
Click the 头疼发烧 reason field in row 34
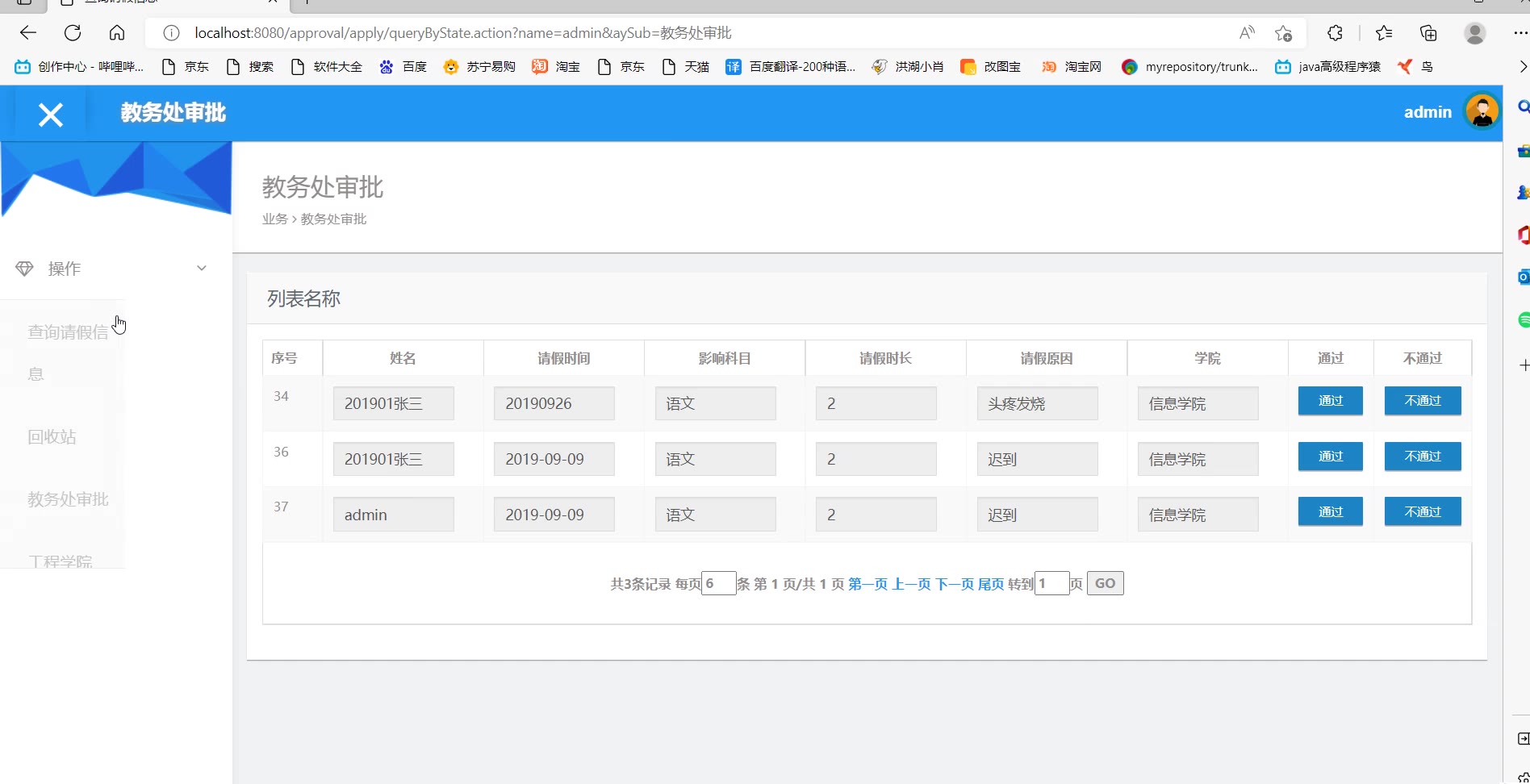[x=1037, y=403]
